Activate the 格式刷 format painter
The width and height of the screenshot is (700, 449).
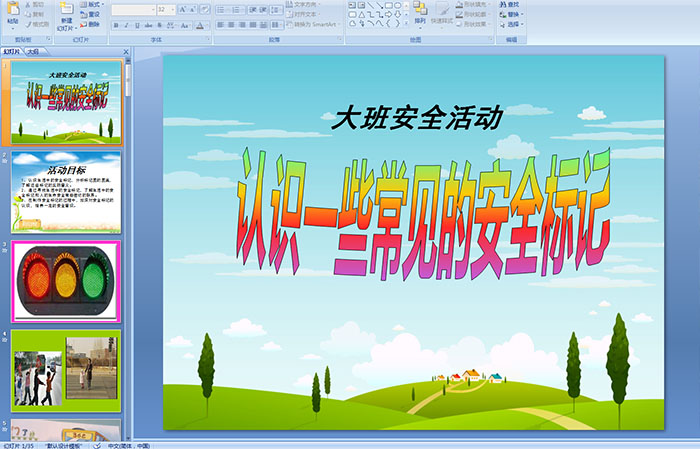tap(38, 24)
